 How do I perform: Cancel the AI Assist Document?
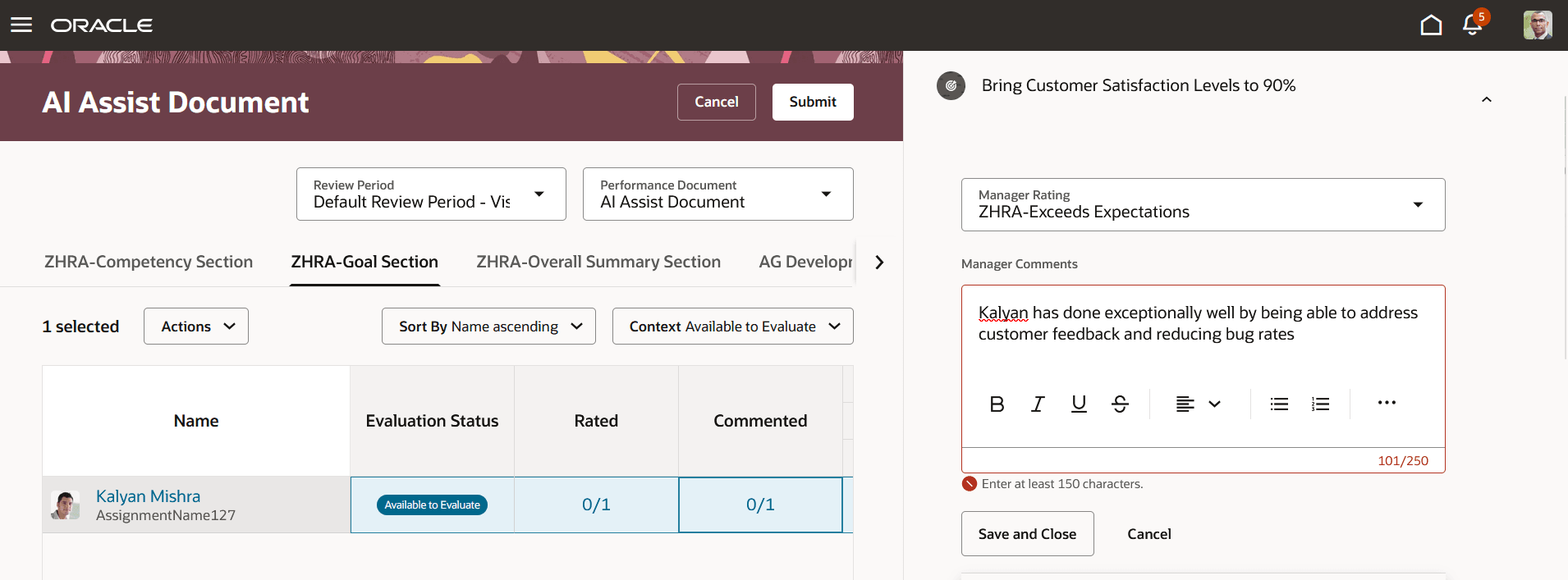click(x=716, y=102)
